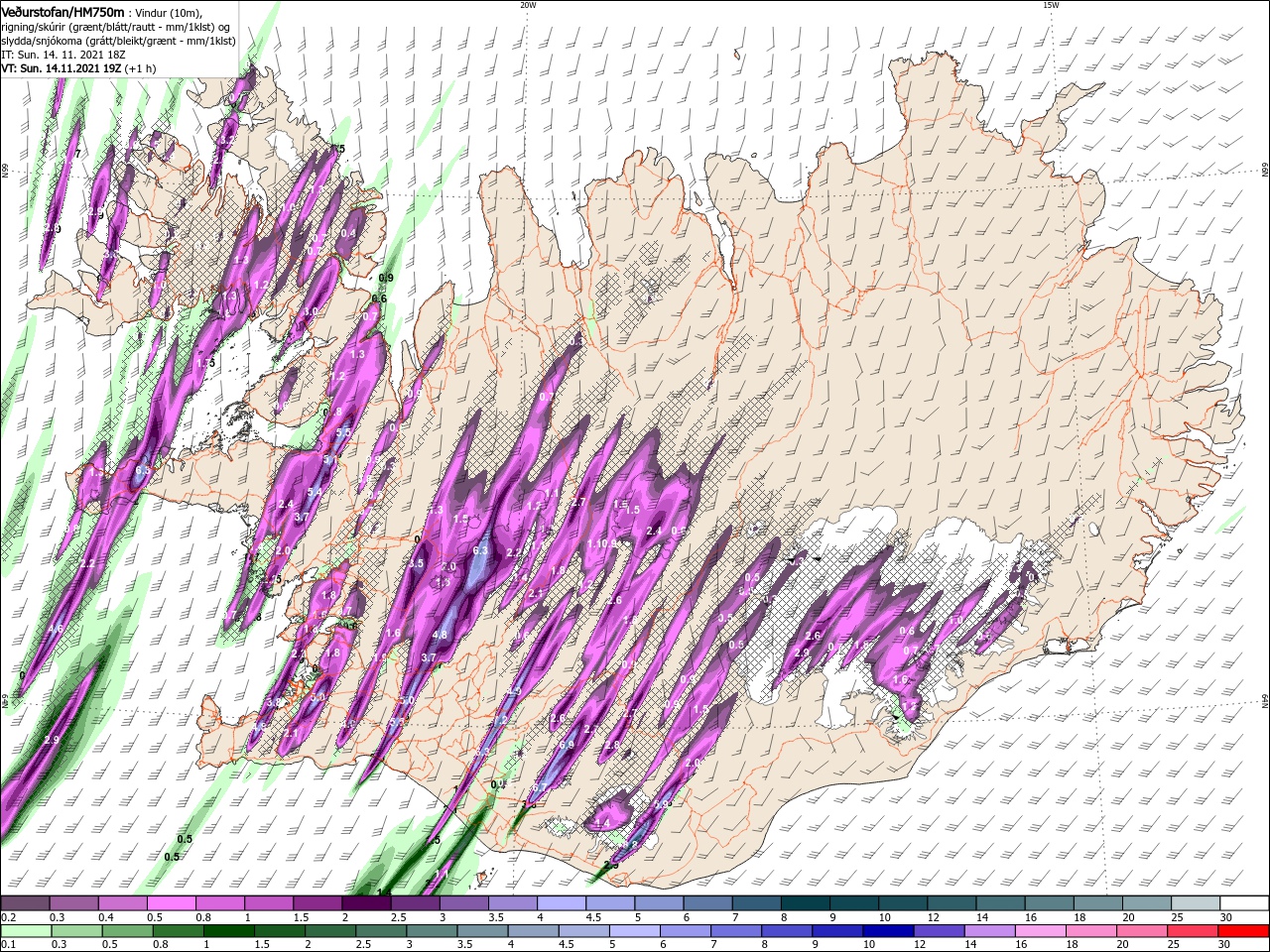
Task: Pick the lavender 14 rain swatch
Action: tap(990, 931)
